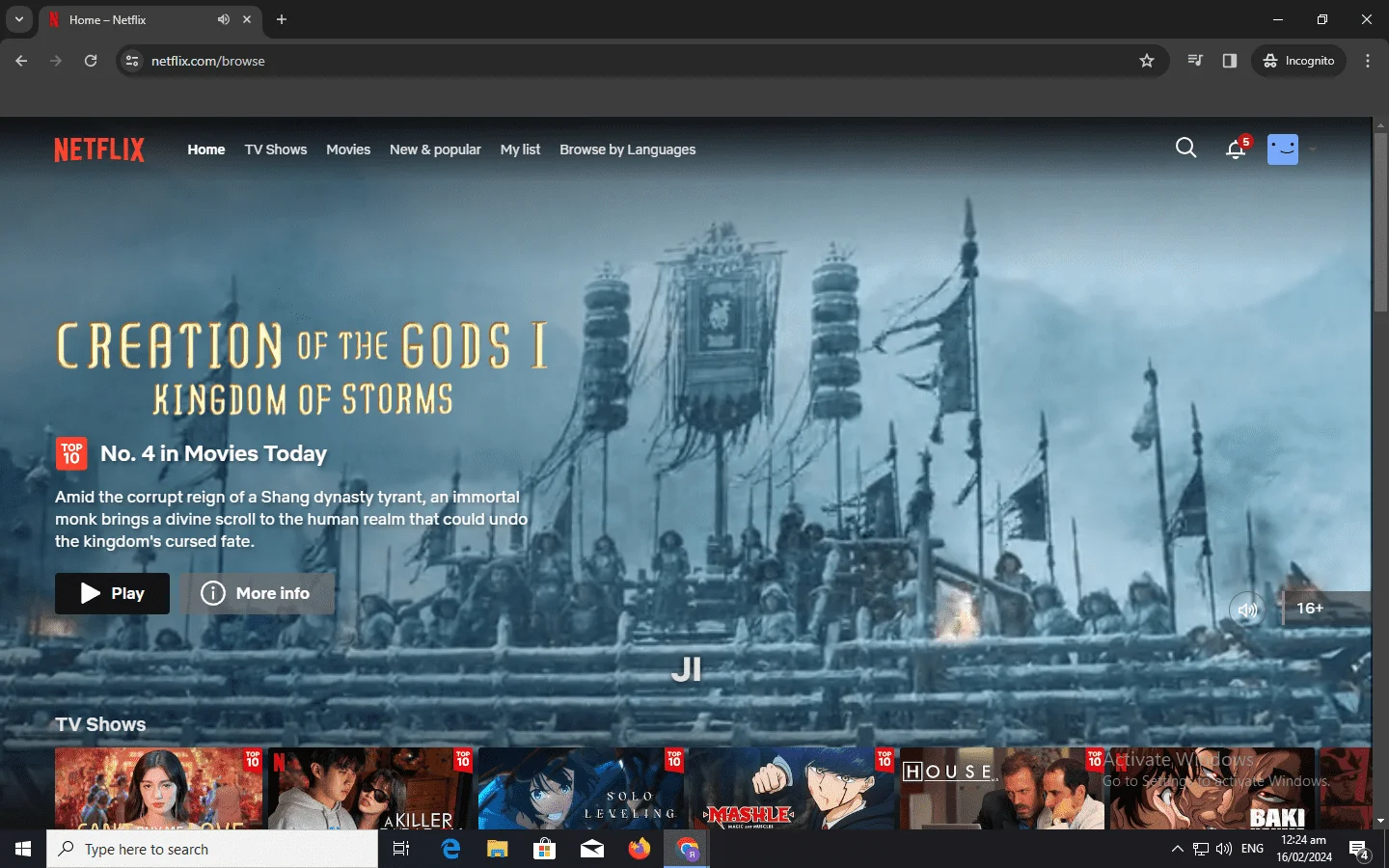Image resolution: width=1389 pixels, height=868 pixels.
Task: Select the Home – Netflix tab
Action: [x=150, y=19]
